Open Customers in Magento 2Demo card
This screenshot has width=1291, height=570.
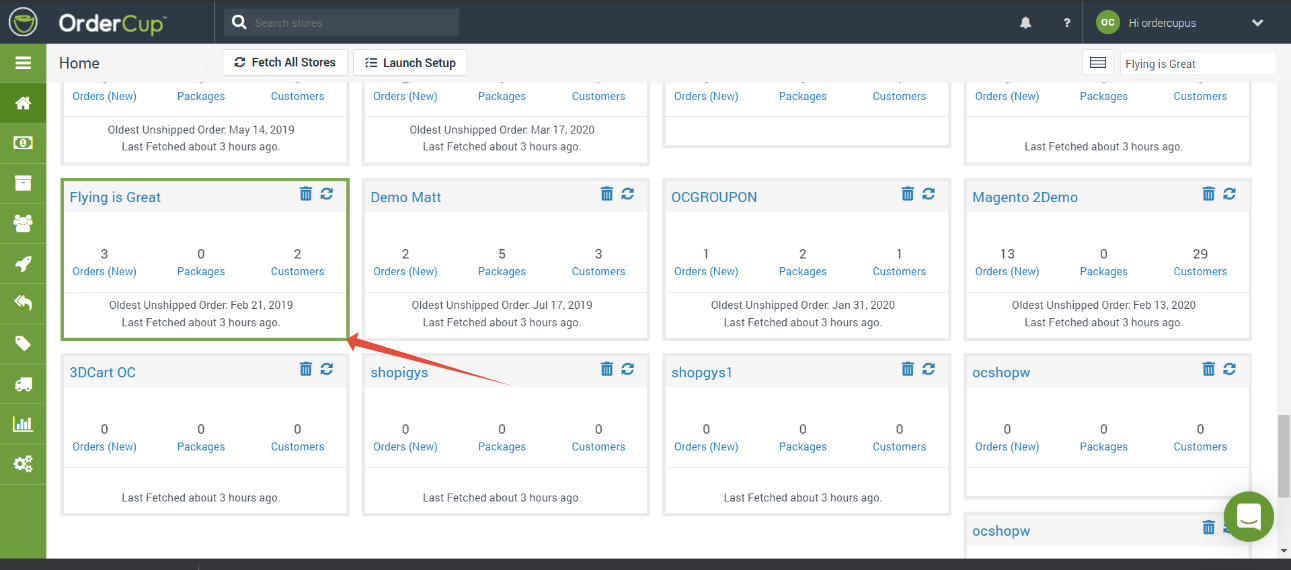tap(1200, 271)
